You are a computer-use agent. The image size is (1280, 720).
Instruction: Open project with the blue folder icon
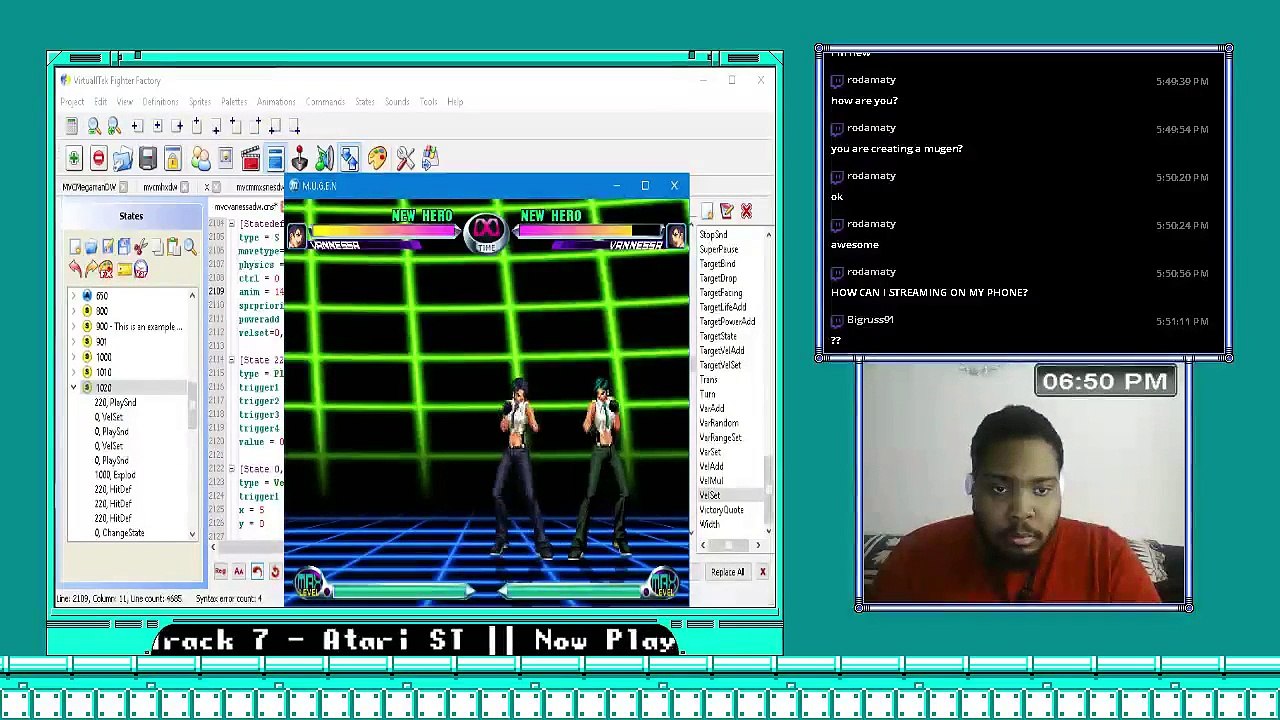point(123,158)
